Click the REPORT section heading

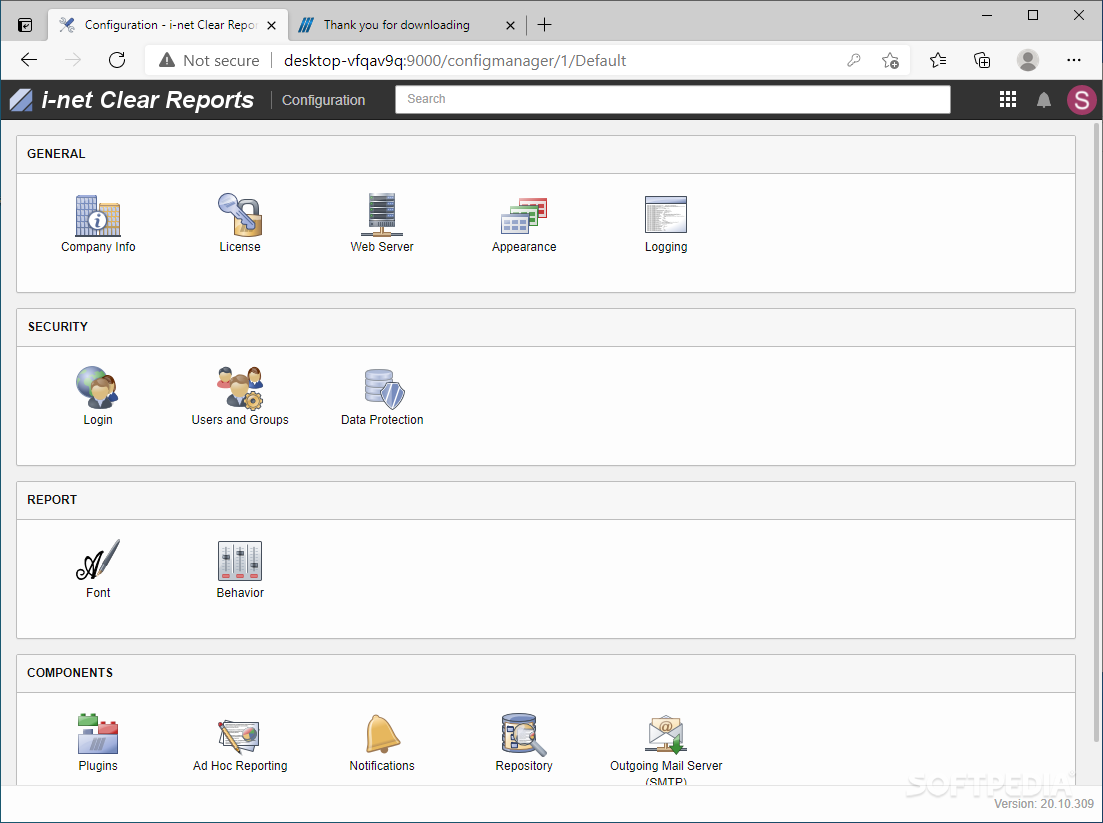(x=52, y=499)
